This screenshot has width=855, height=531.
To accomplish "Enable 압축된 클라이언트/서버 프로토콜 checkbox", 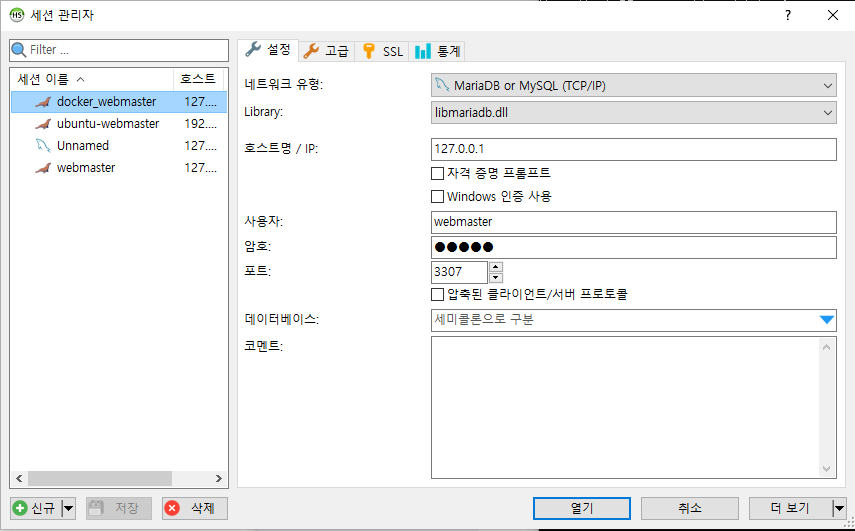I will (437, 294).
